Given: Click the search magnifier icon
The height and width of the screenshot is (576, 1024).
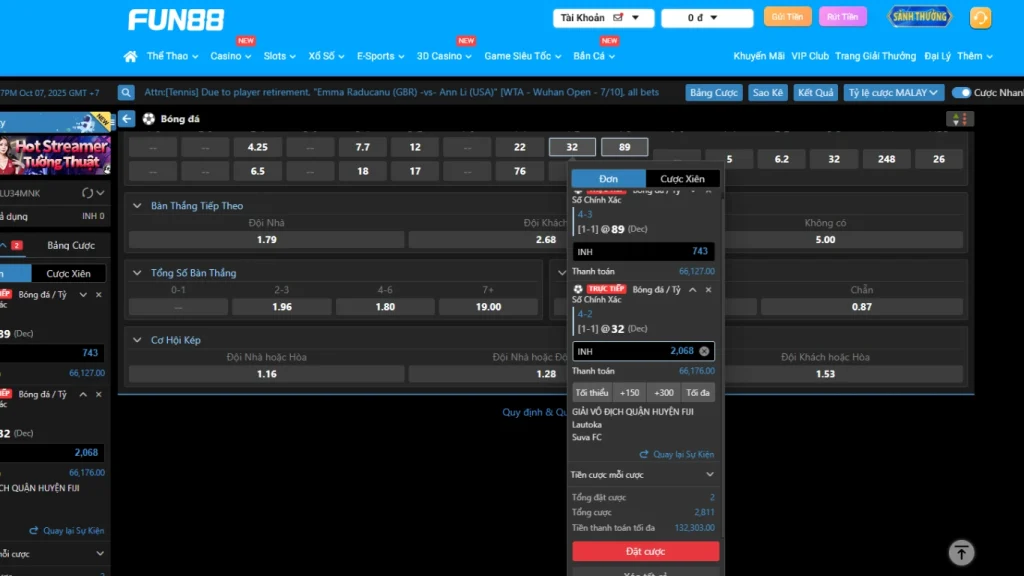Looking at the screenshot, I should 126,93.
